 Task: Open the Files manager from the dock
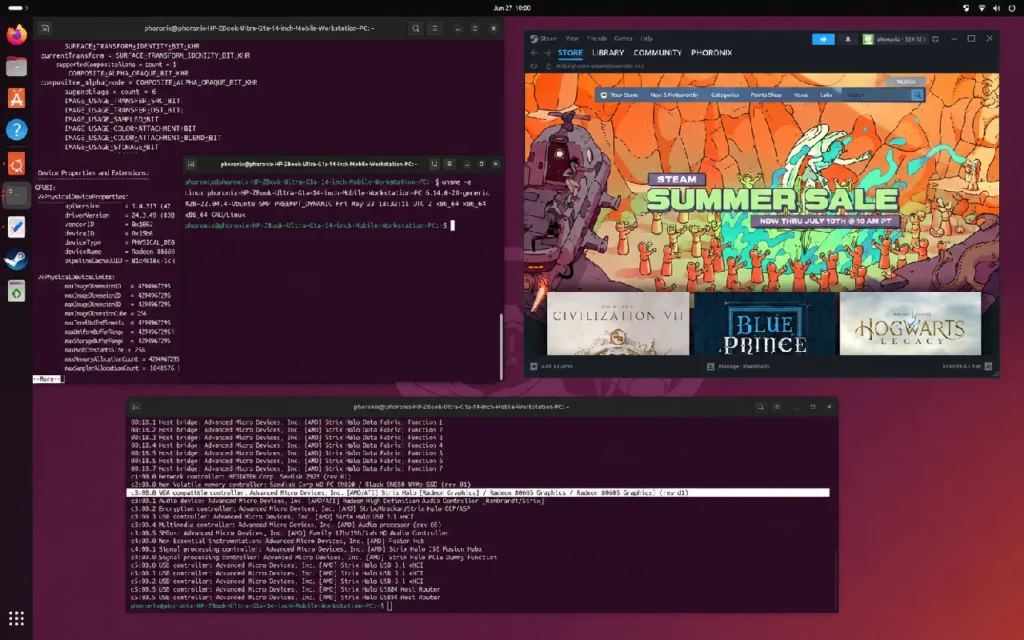[16, 66]
